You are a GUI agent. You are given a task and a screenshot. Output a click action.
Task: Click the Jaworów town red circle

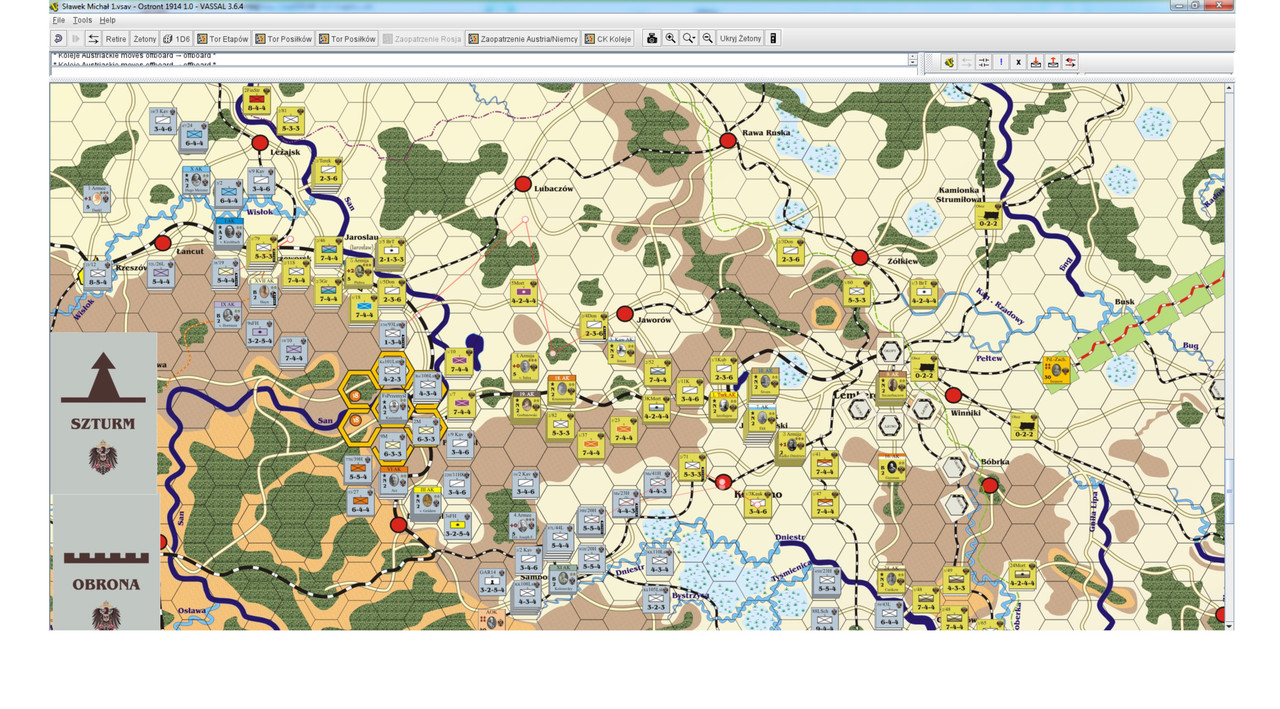625,314
